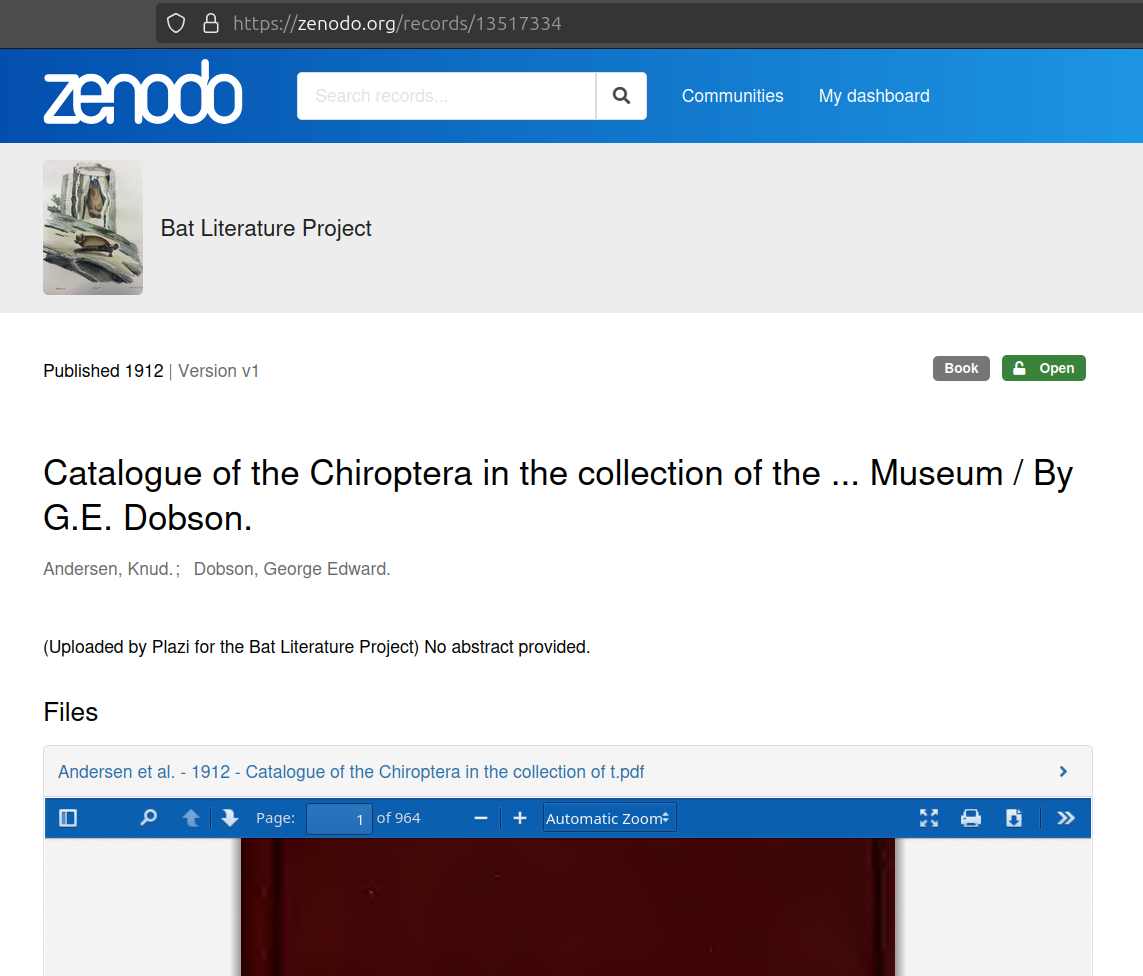Toggle the PDF sidebar panel
Screen dimensions: 1143x976
[67, 817]
